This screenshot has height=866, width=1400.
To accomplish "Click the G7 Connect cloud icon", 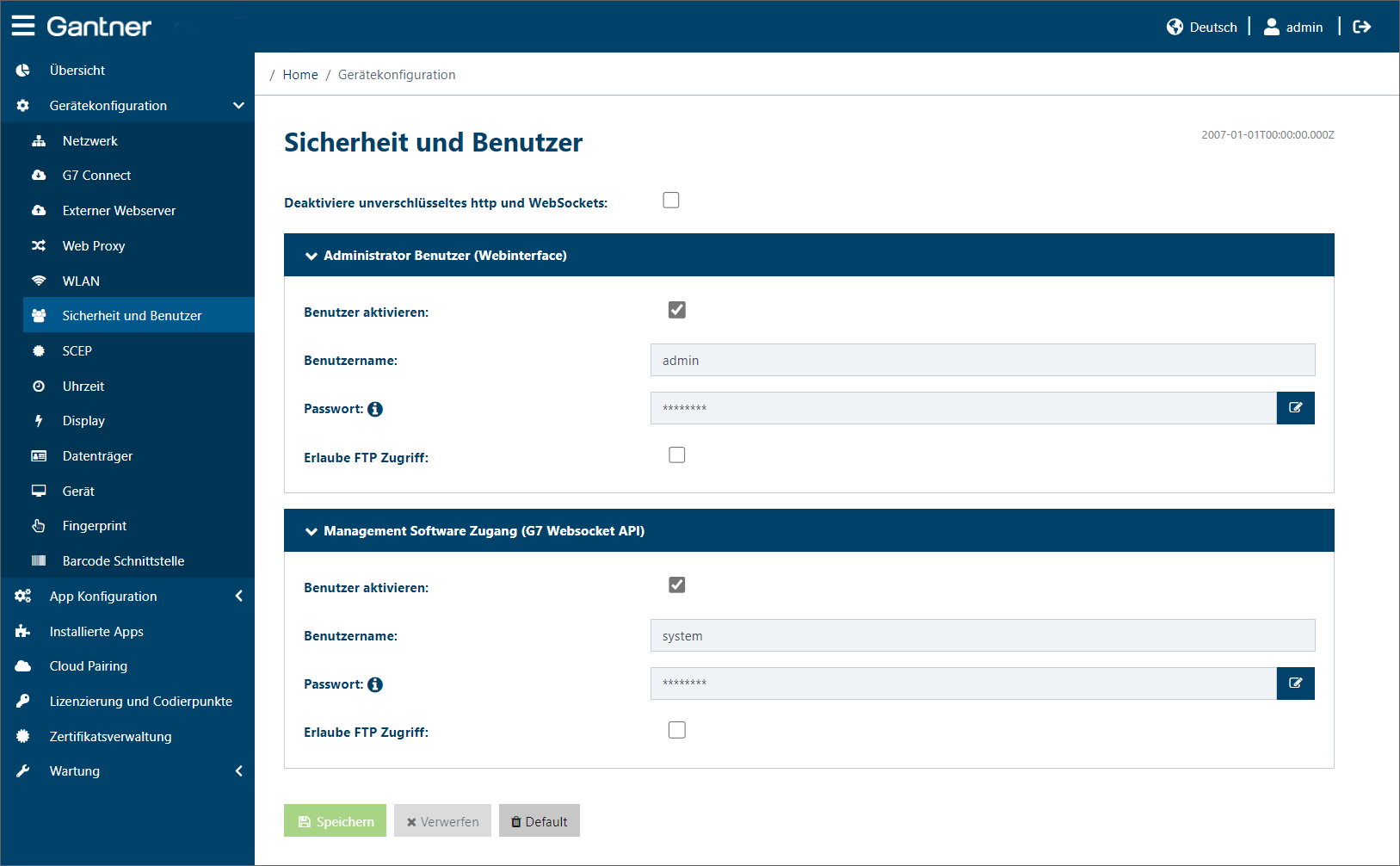I will coord(39,176).
